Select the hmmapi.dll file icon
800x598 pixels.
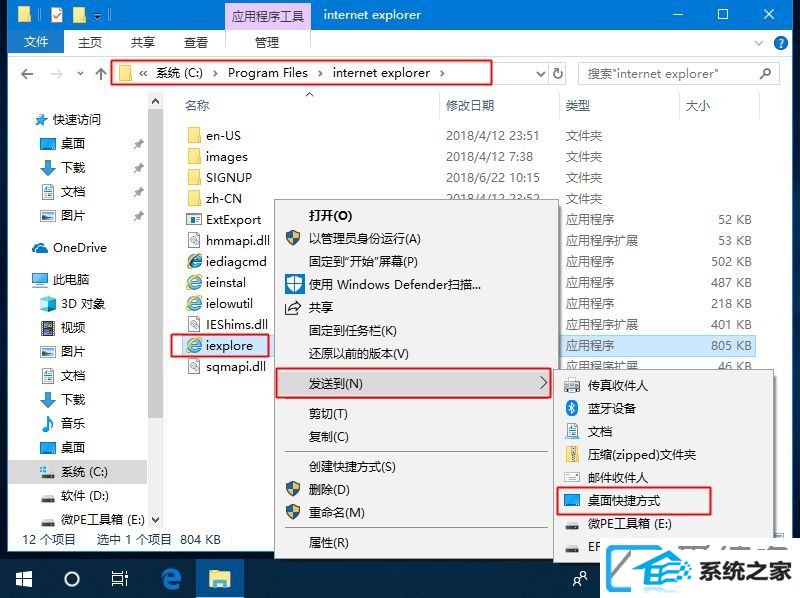coord(194,240)
